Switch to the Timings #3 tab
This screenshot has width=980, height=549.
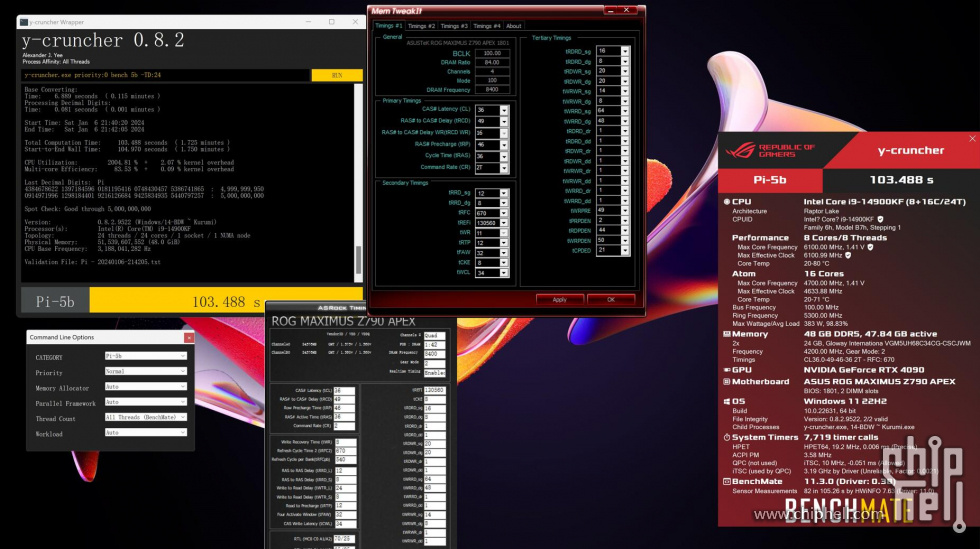454,26
